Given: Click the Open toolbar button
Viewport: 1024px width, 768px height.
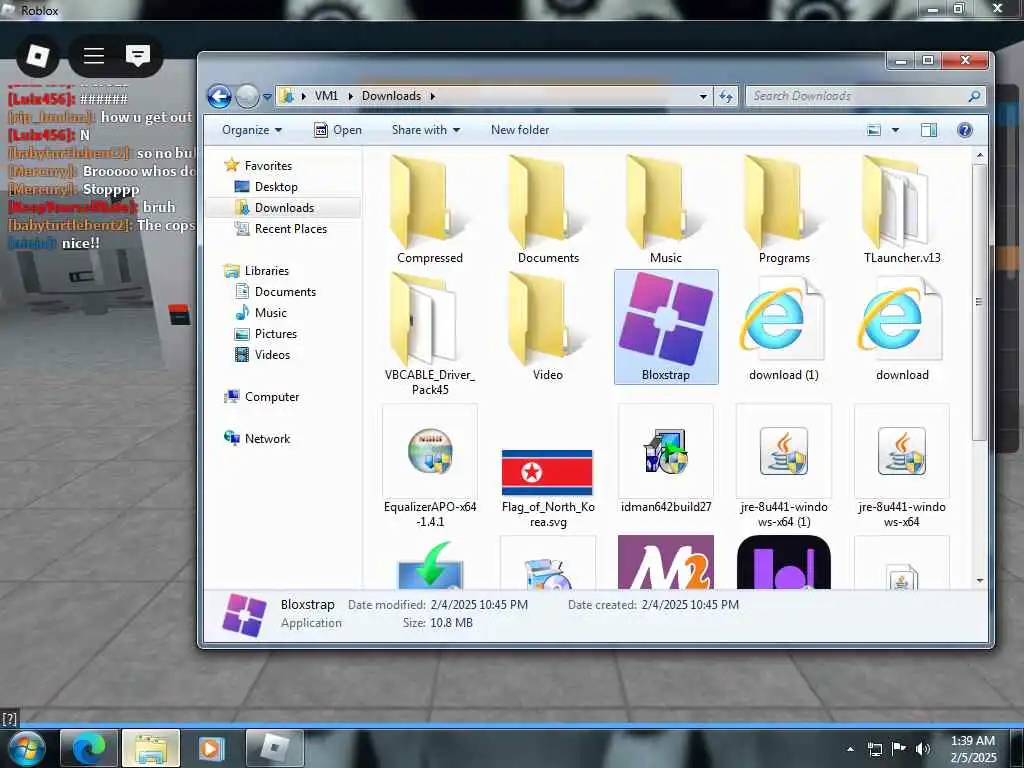Looking at the screenshot, I should pyautogui.click(x=338, y=130).
